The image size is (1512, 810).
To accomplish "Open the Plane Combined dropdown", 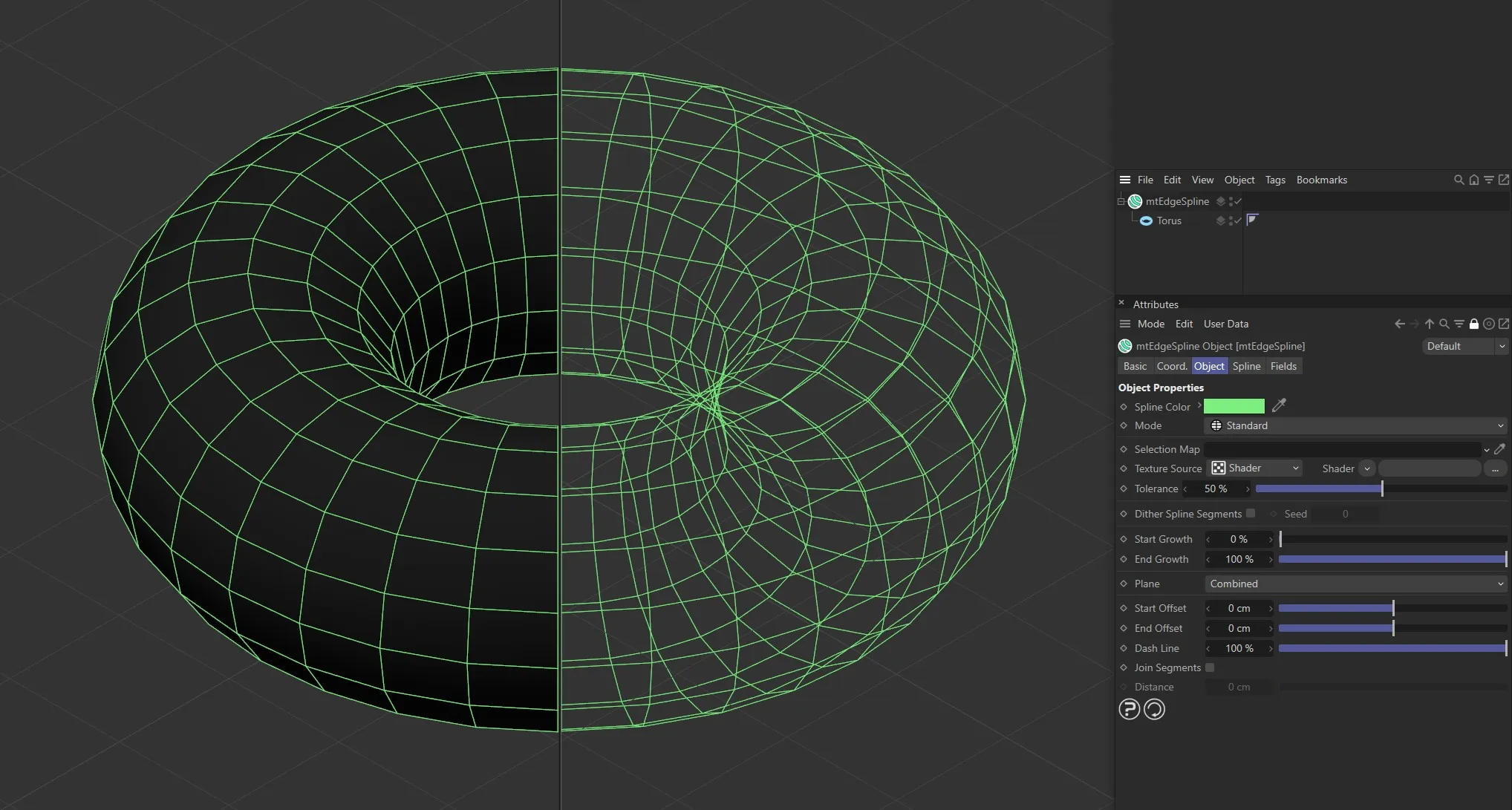I will [1354, 584].
